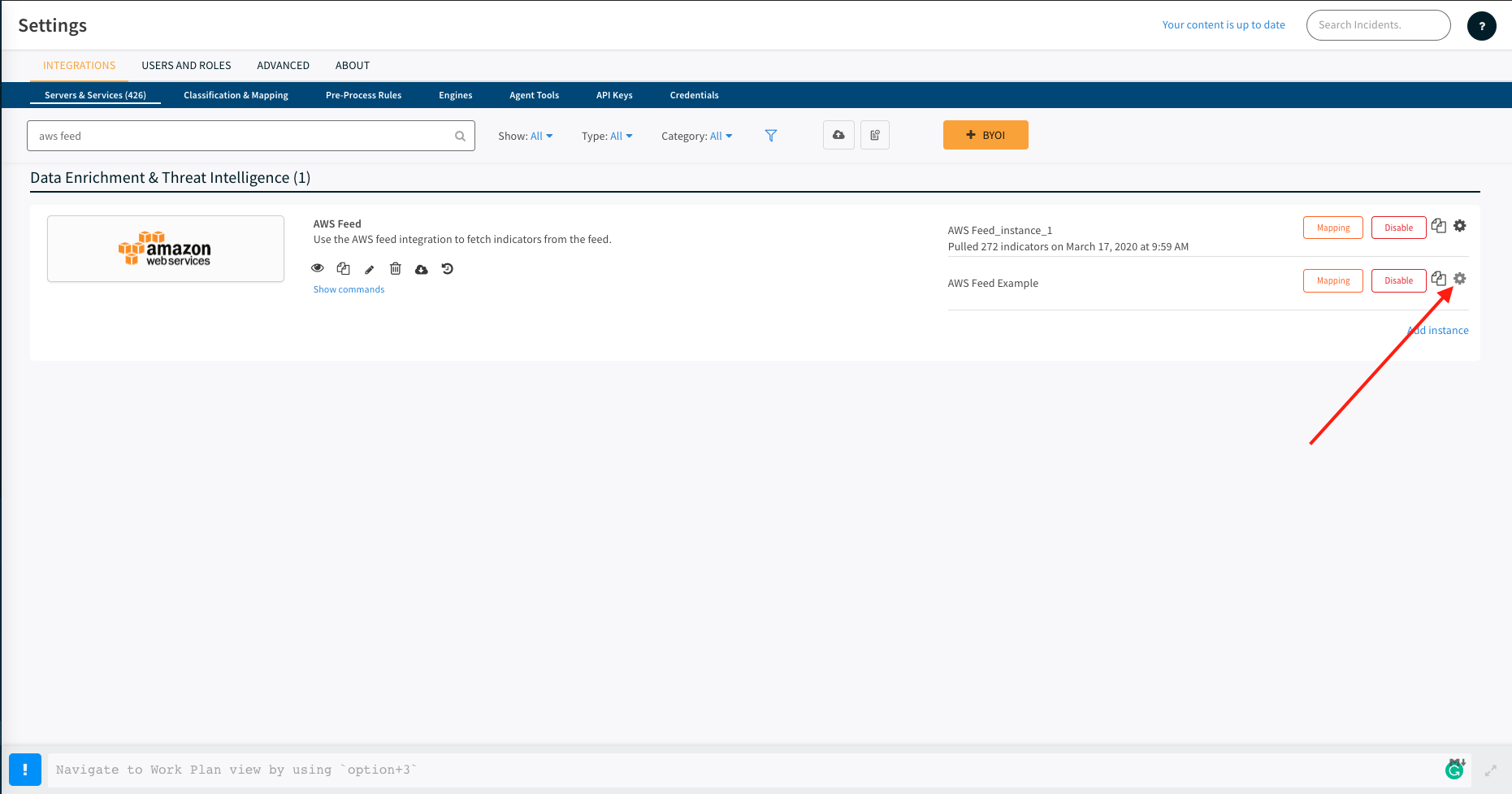Click the Search Incidents field
This screenshot has width=1512, height=794.
pyautogui.click(x=1378, y=25)
